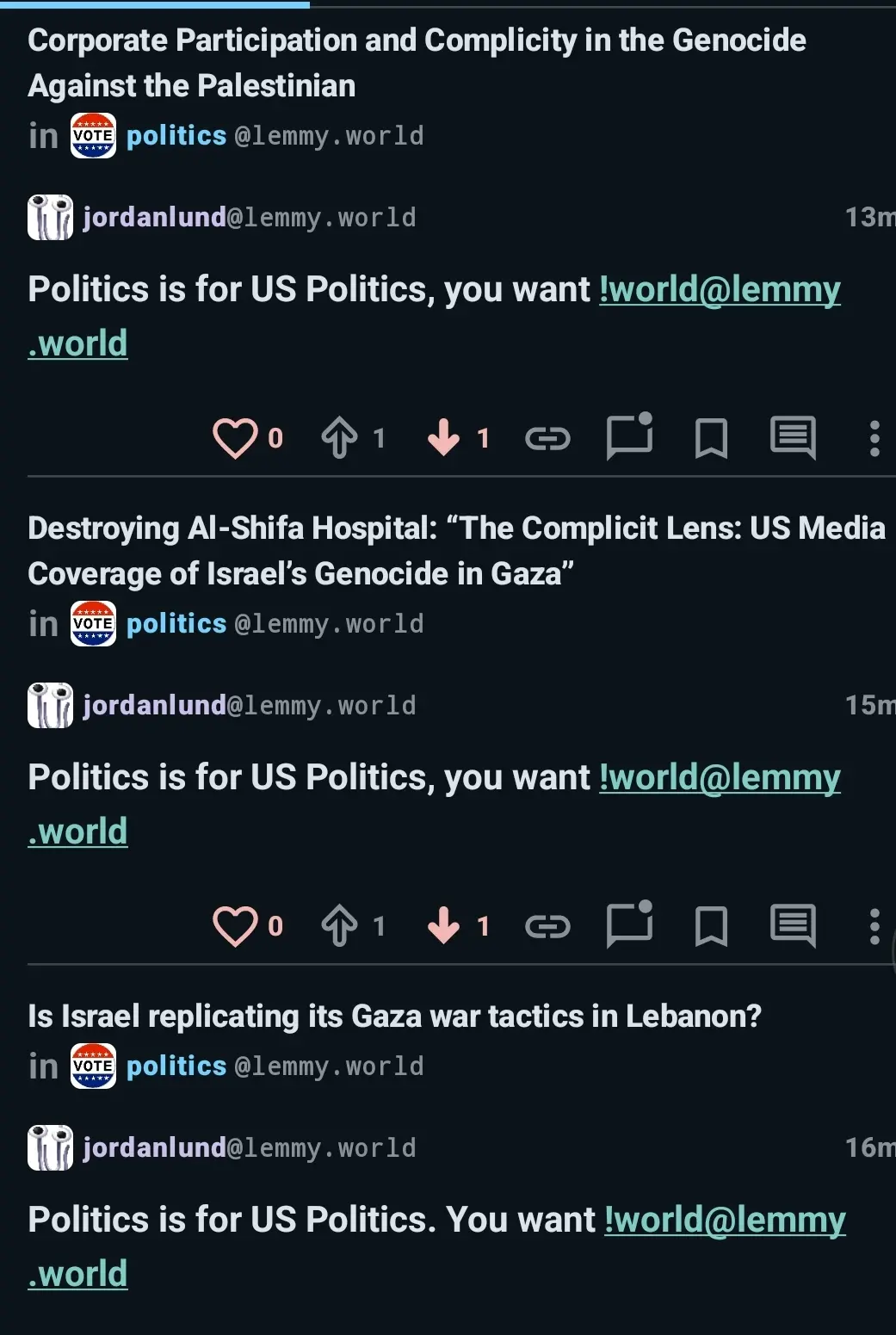Image resolution: width=896 pixels, height=1335 pixels.
Task: Favorite the 13m comment with the heart
Action: [235, 438]
